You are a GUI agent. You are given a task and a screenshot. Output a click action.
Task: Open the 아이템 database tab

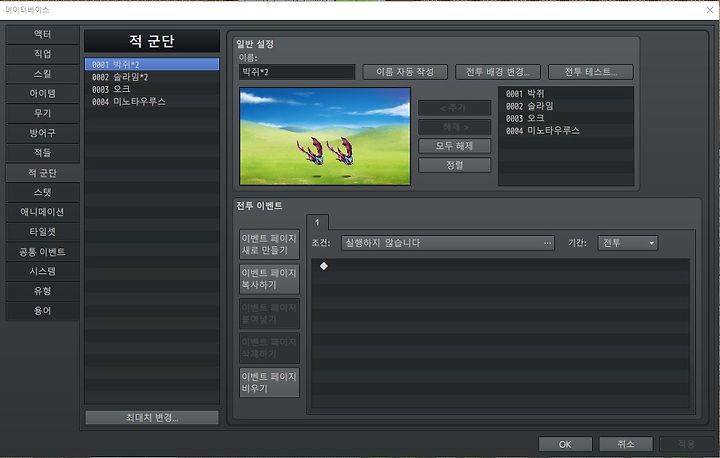pos(42,94)
